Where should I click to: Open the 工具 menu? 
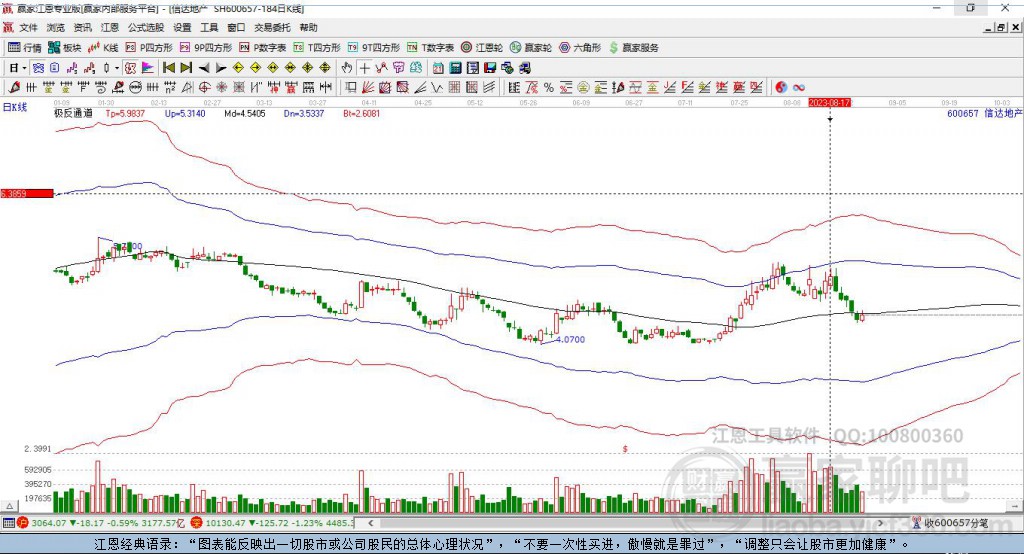pyautogui.click(x=209, y=27)
